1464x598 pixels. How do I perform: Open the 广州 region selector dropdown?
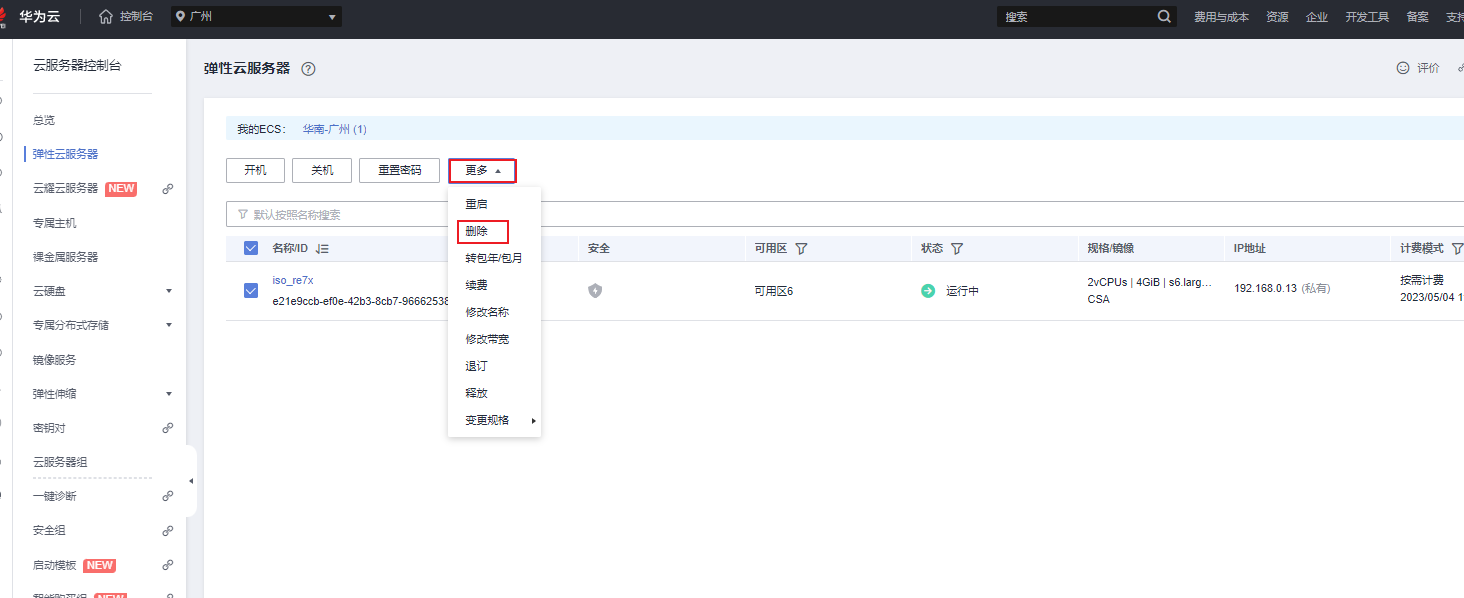point(255,16)
